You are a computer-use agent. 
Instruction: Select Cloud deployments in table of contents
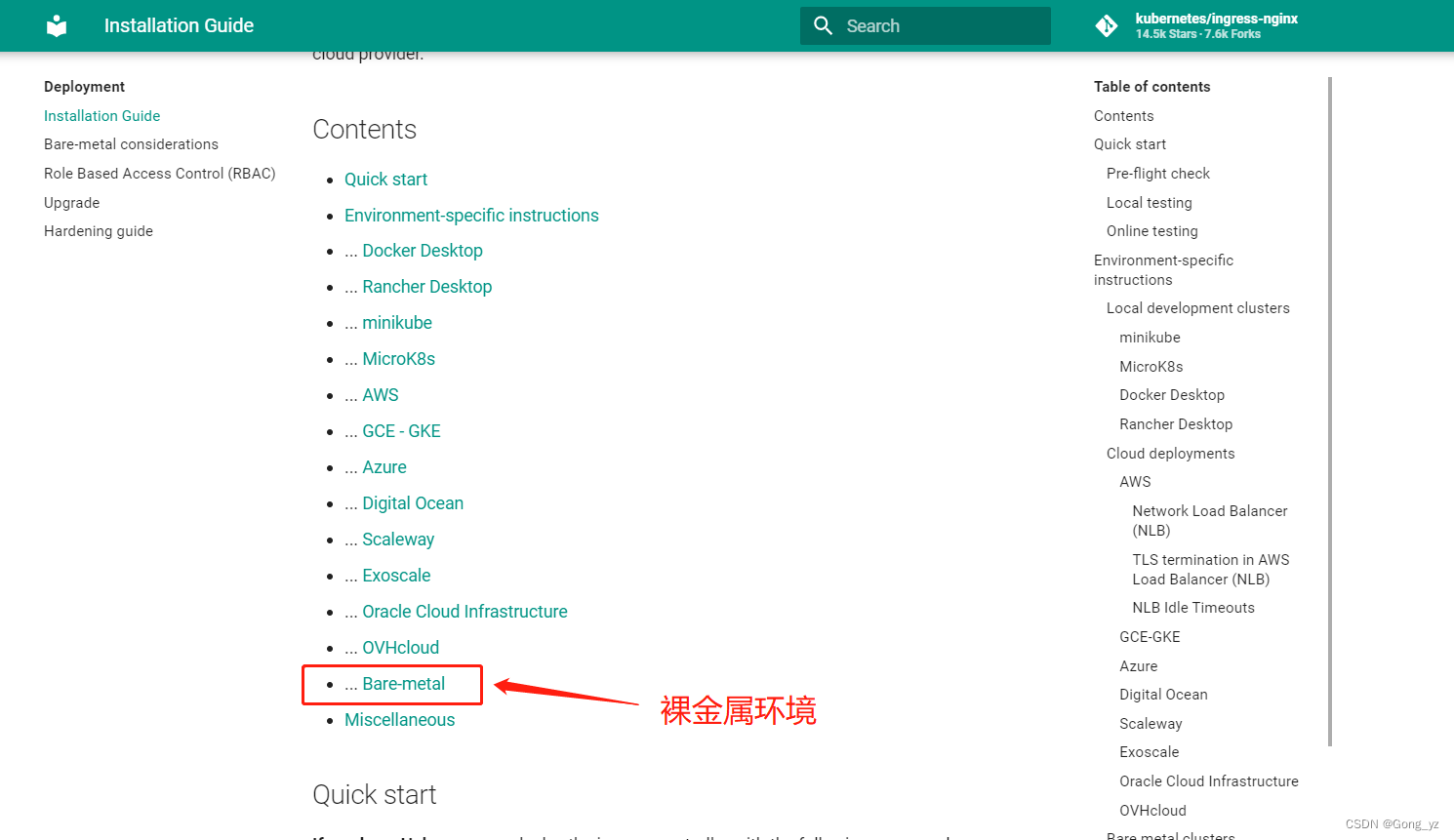[x=1170, y=454]
